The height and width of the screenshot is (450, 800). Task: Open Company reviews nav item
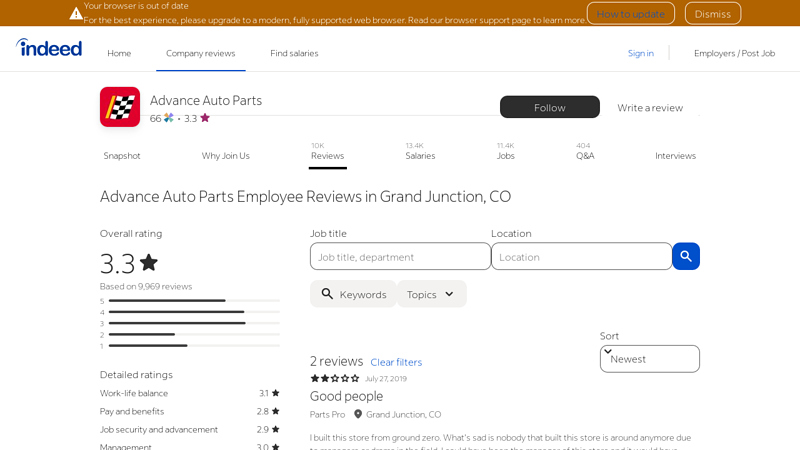[201, 53]
